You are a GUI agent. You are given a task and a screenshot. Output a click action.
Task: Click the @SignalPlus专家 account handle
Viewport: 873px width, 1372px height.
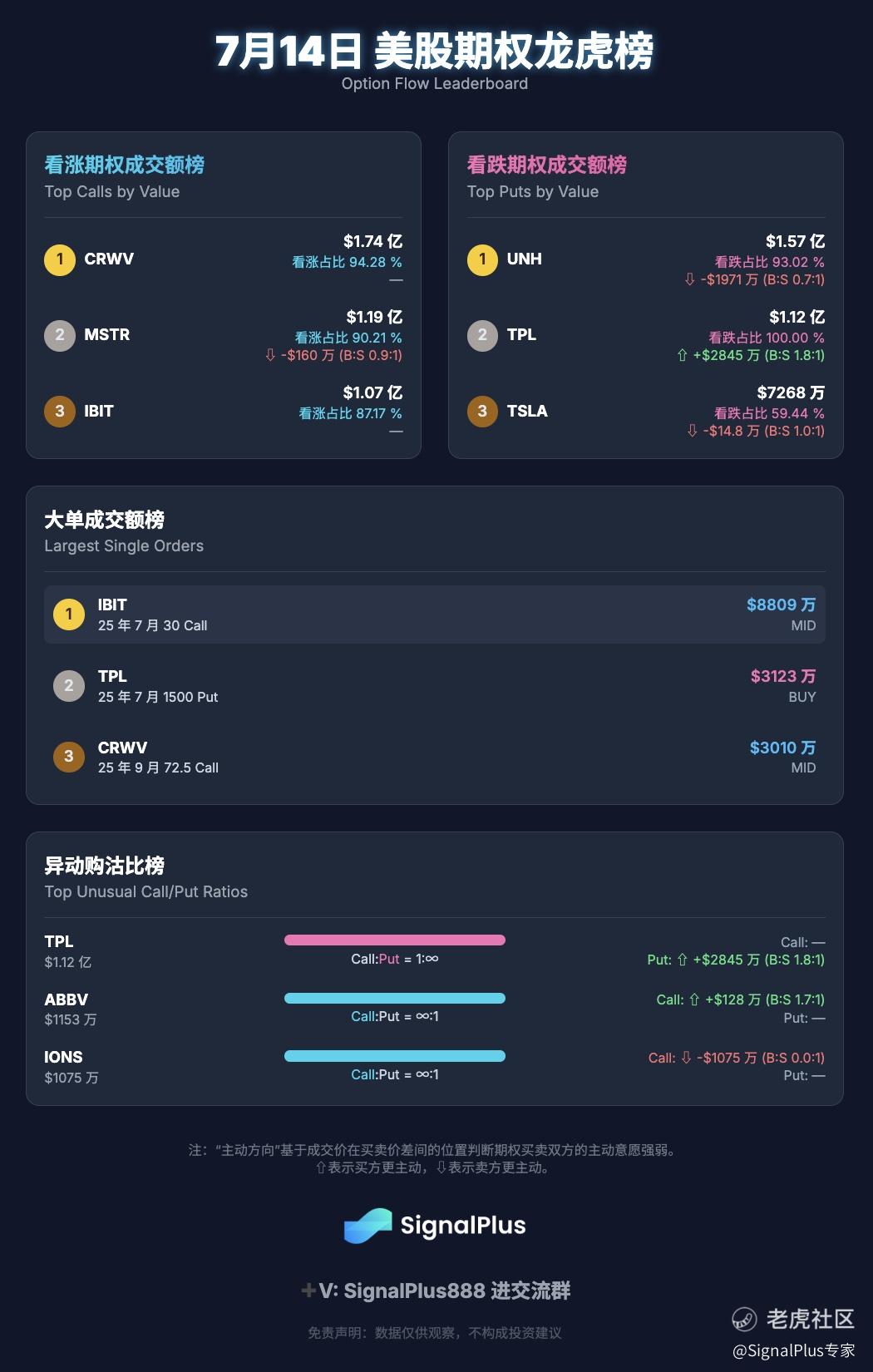click(793, 1350)
